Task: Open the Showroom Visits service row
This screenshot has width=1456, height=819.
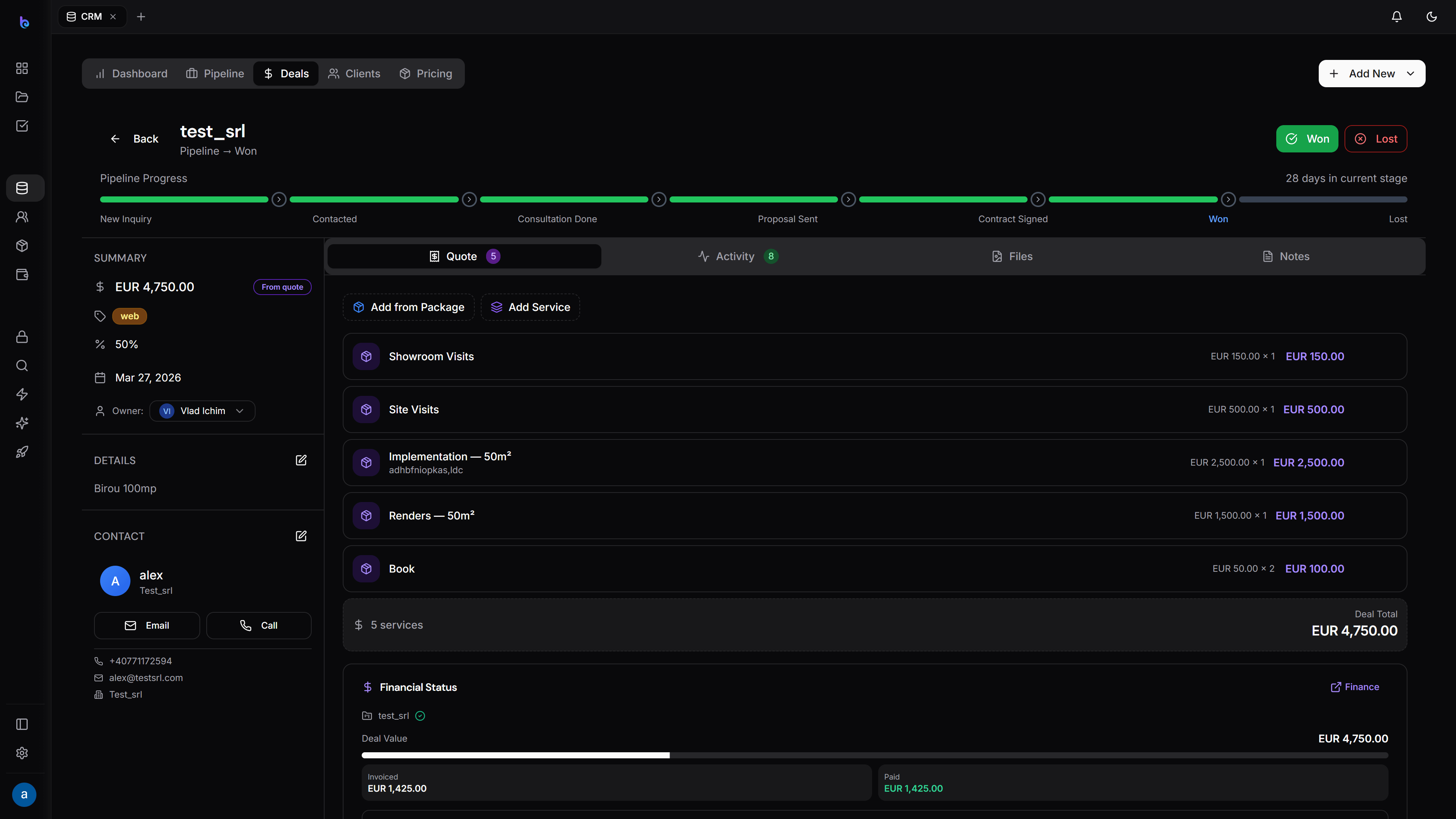Action: 875,356
